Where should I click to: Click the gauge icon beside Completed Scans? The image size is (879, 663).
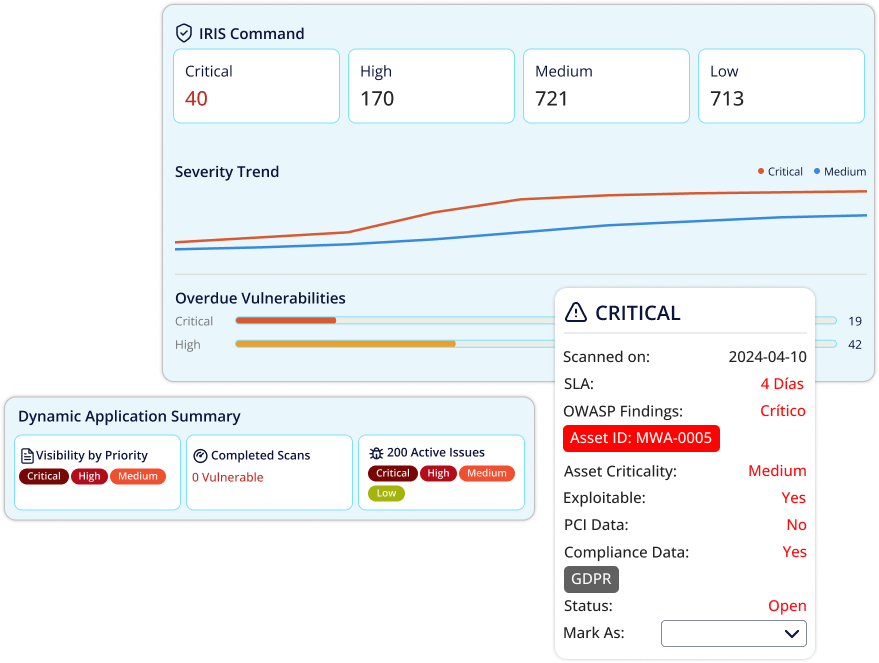pos(200,456)
